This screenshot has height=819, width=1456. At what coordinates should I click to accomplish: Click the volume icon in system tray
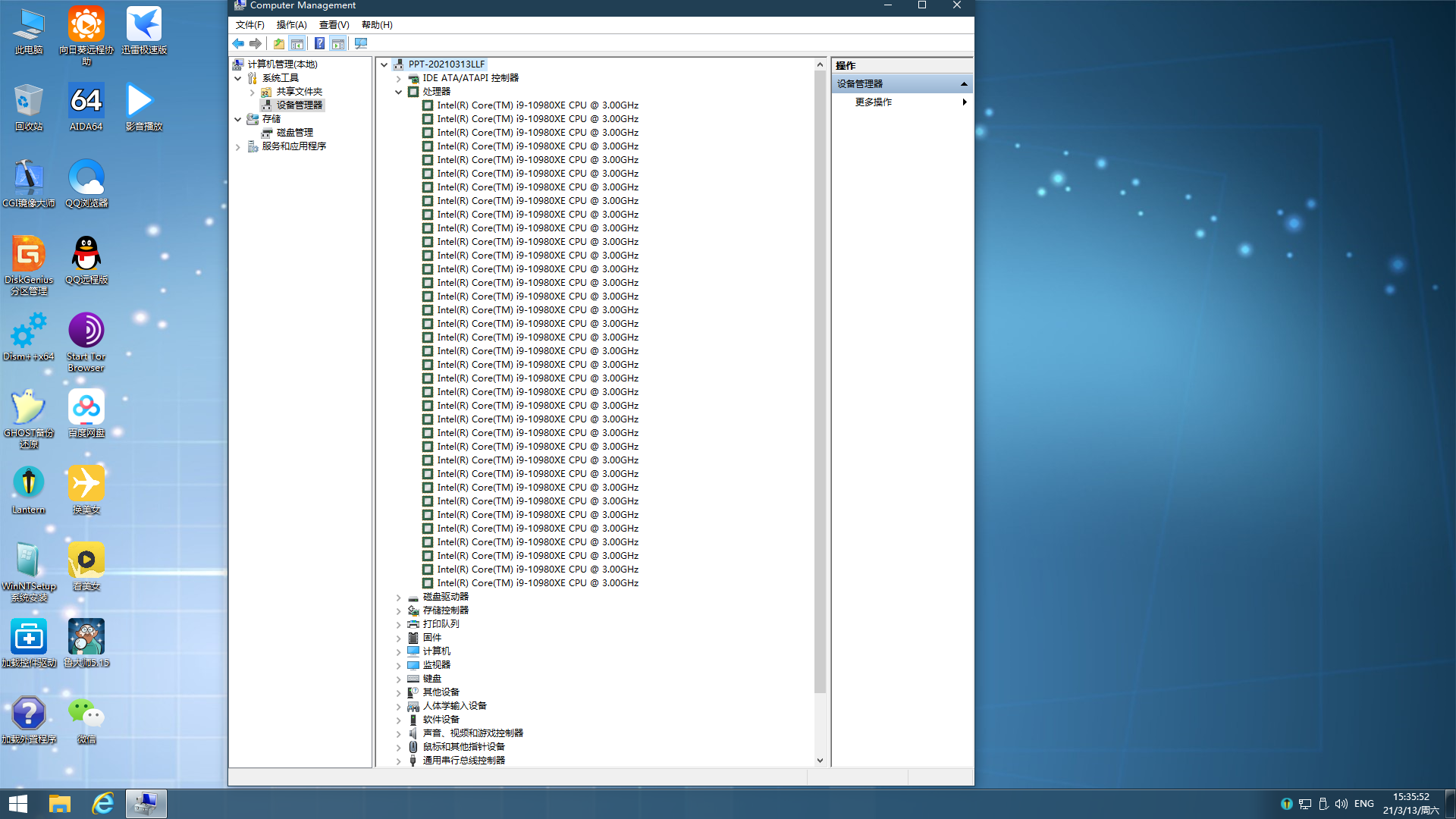[x=1341, y=804]
